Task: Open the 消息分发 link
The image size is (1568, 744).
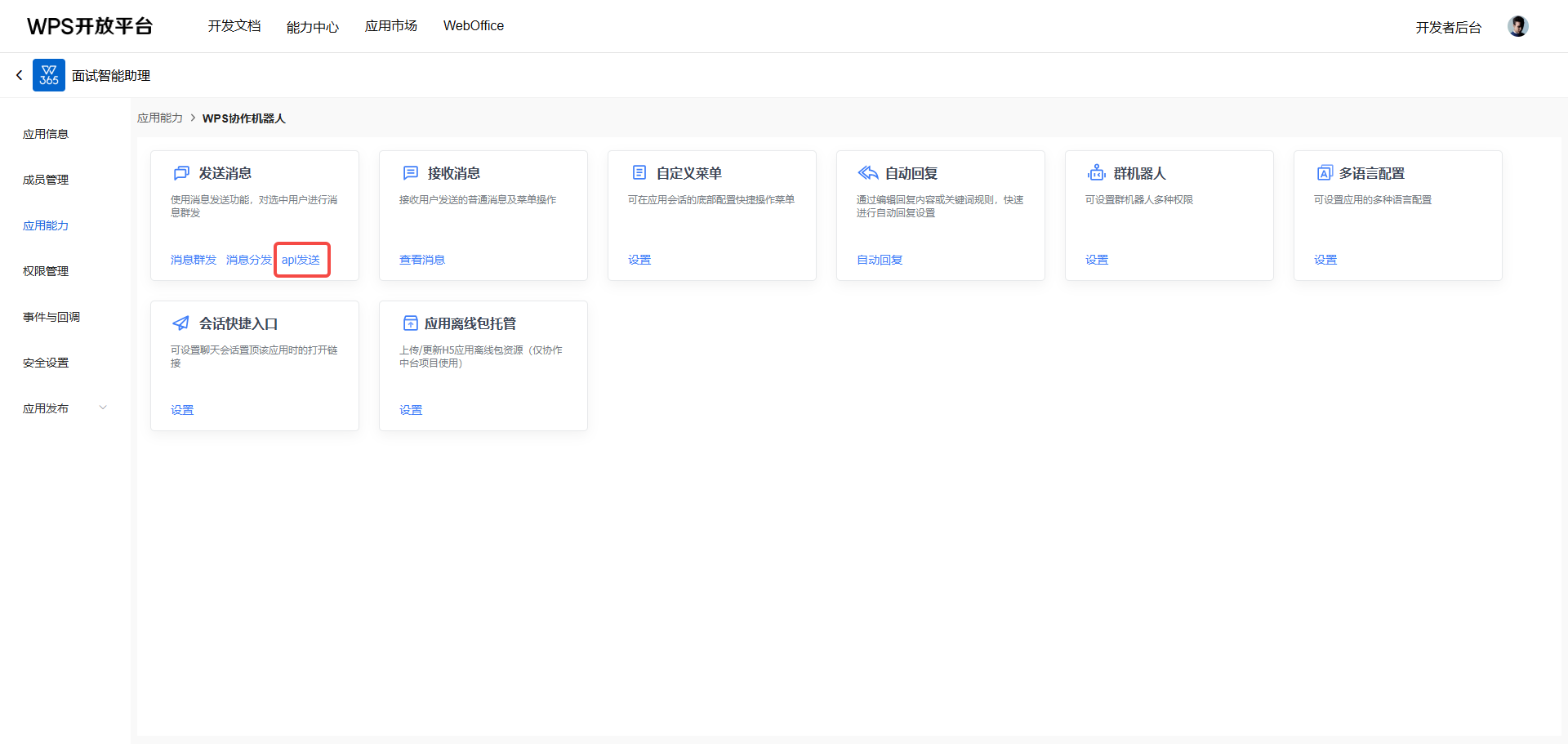Action: click(249, 260)
